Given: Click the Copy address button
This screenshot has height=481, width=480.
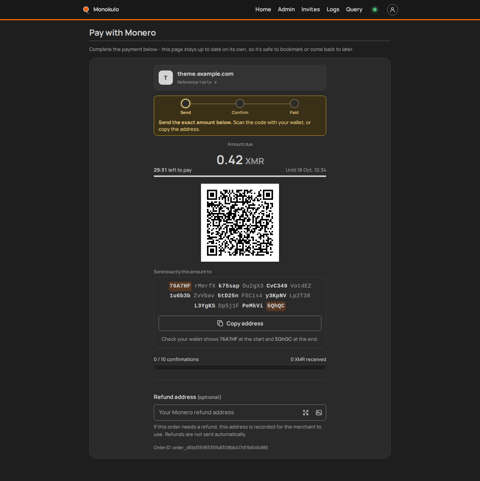Looking at the screenshot, I should pos(240,323).
